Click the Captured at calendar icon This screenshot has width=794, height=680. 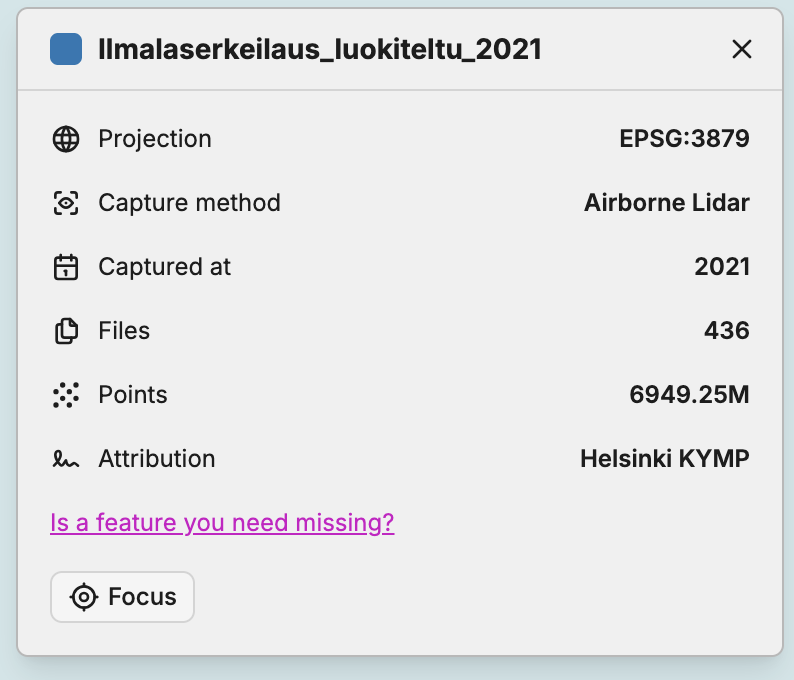point(66,267)
